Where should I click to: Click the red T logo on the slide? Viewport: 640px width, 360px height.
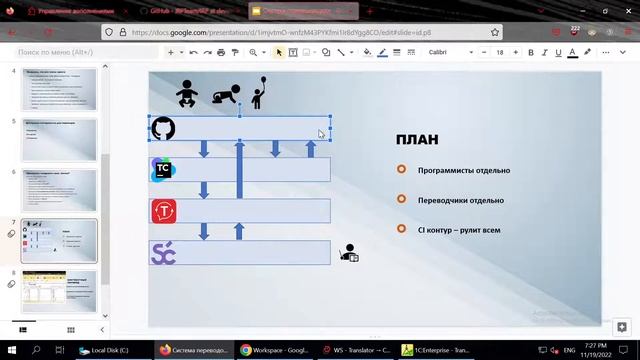pos(164,211)
